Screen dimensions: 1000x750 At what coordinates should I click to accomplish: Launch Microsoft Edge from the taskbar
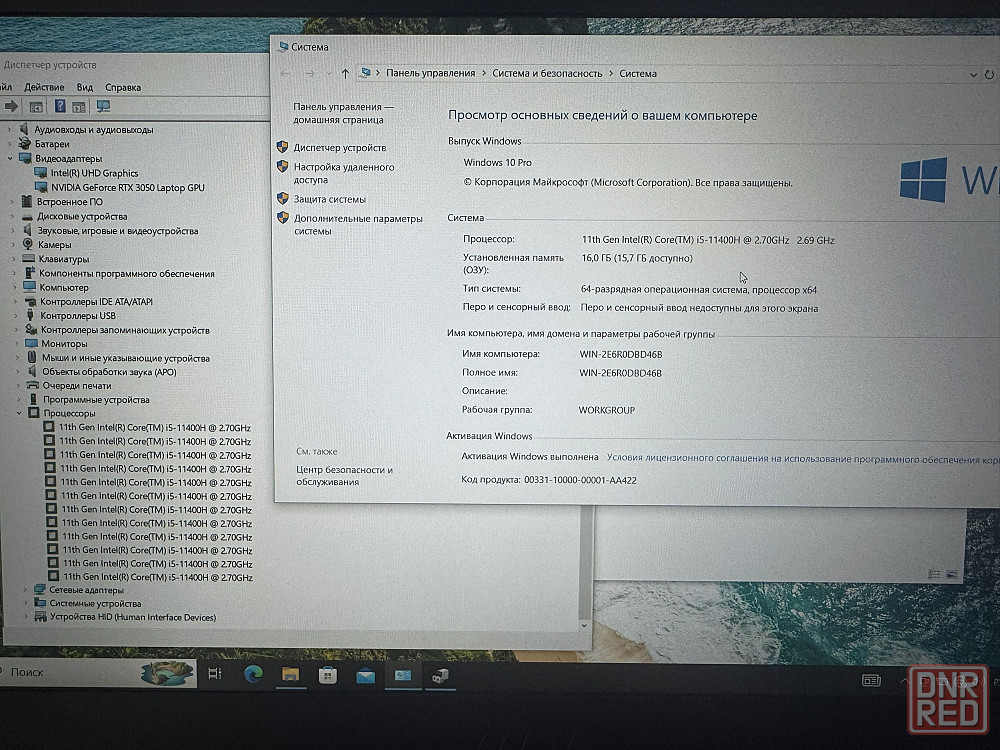pos(253,674)
